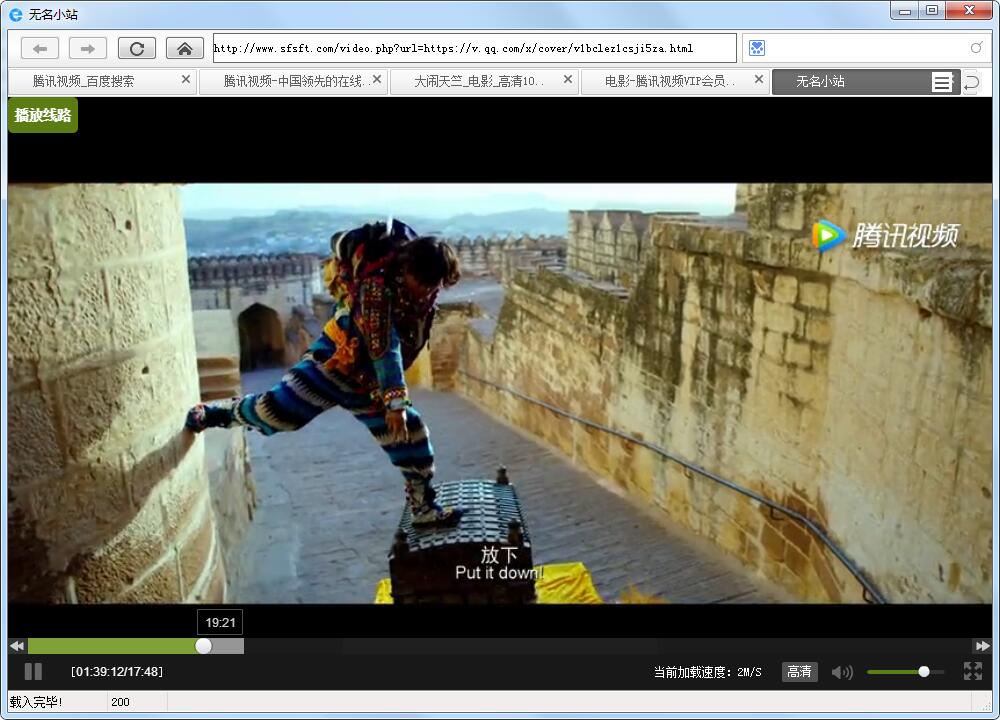This screenshot has width=1000, height=720.
Task: Close the 腾讯视频-中国领先的在线 tab
Action: [x=377, y=79]
